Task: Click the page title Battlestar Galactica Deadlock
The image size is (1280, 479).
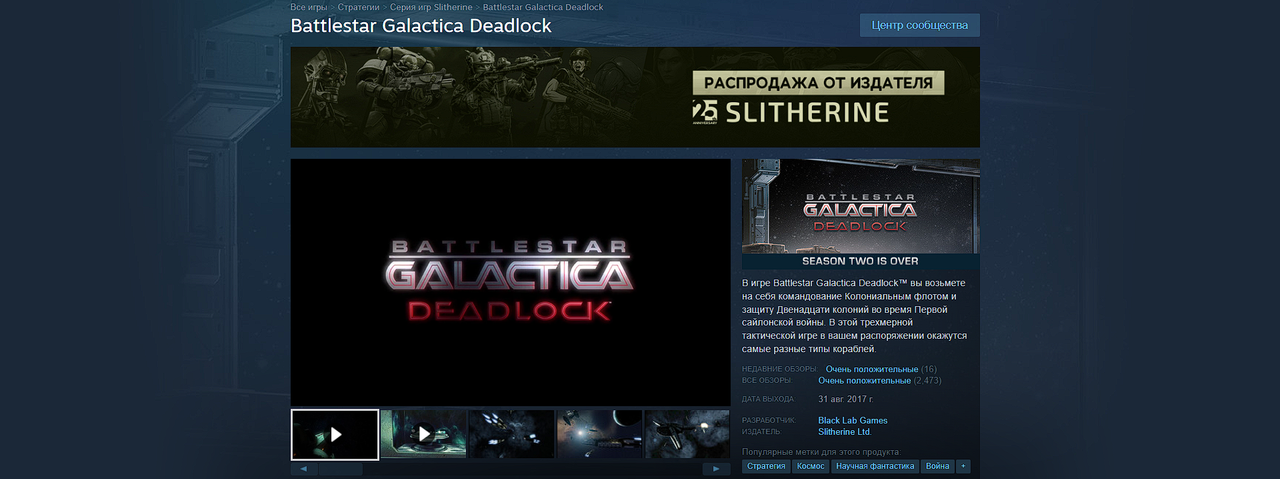Action: pyautogui.click(x=421, y=26)
